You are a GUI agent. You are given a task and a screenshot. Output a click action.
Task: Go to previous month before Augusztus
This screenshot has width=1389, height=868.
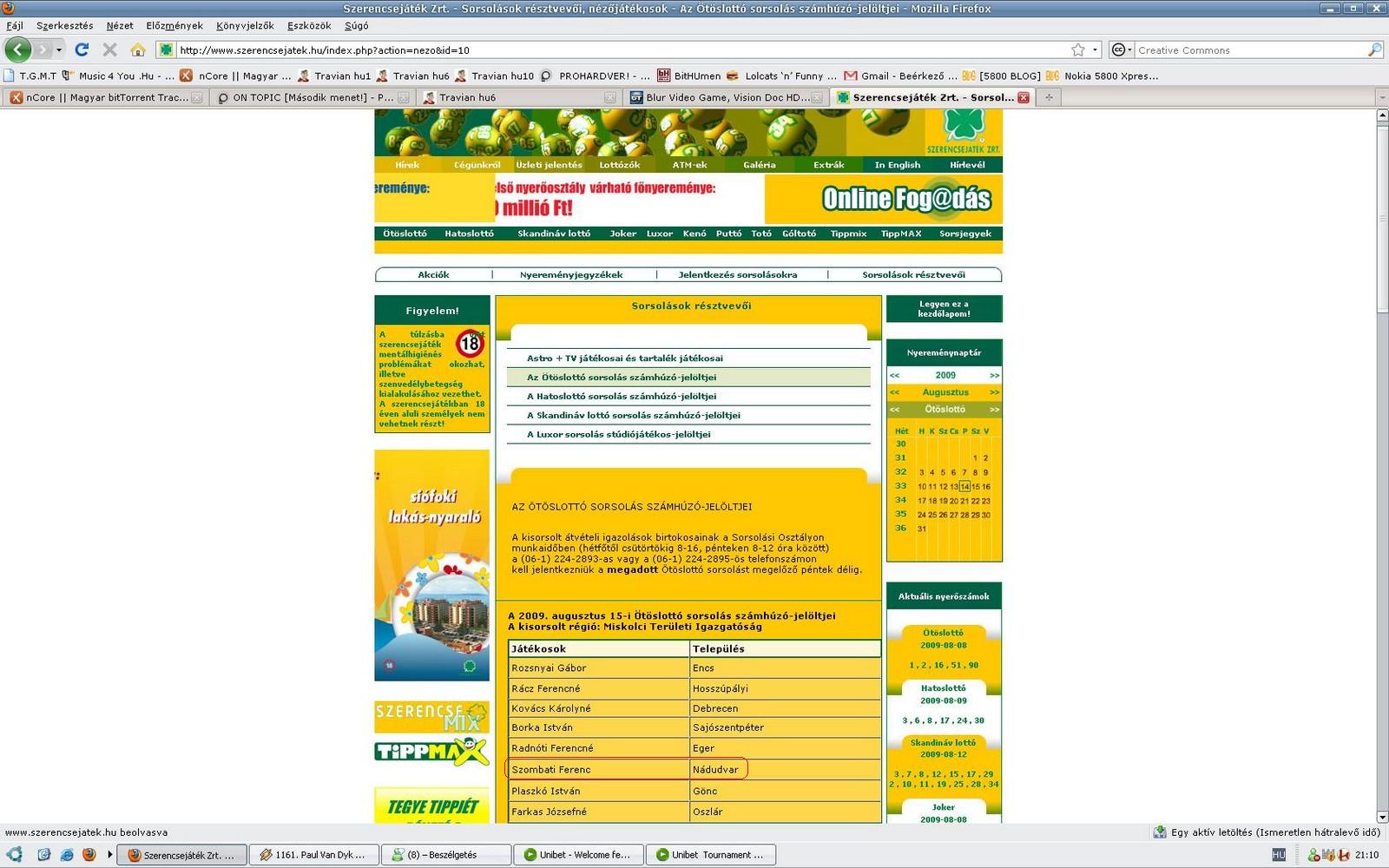[x=894, y=392]
